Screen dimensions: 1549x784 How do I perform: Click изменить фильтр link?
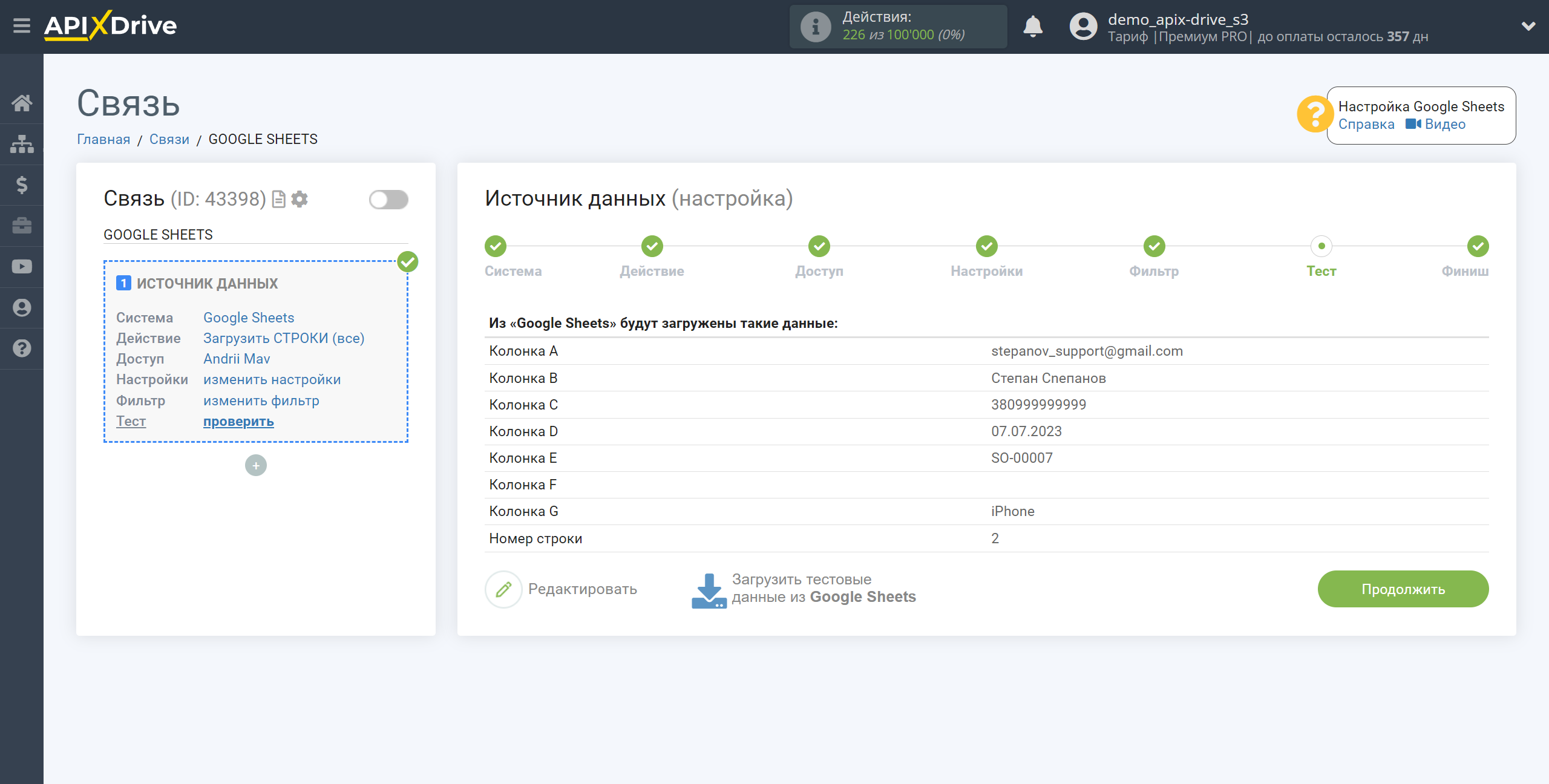coord(261,400)
